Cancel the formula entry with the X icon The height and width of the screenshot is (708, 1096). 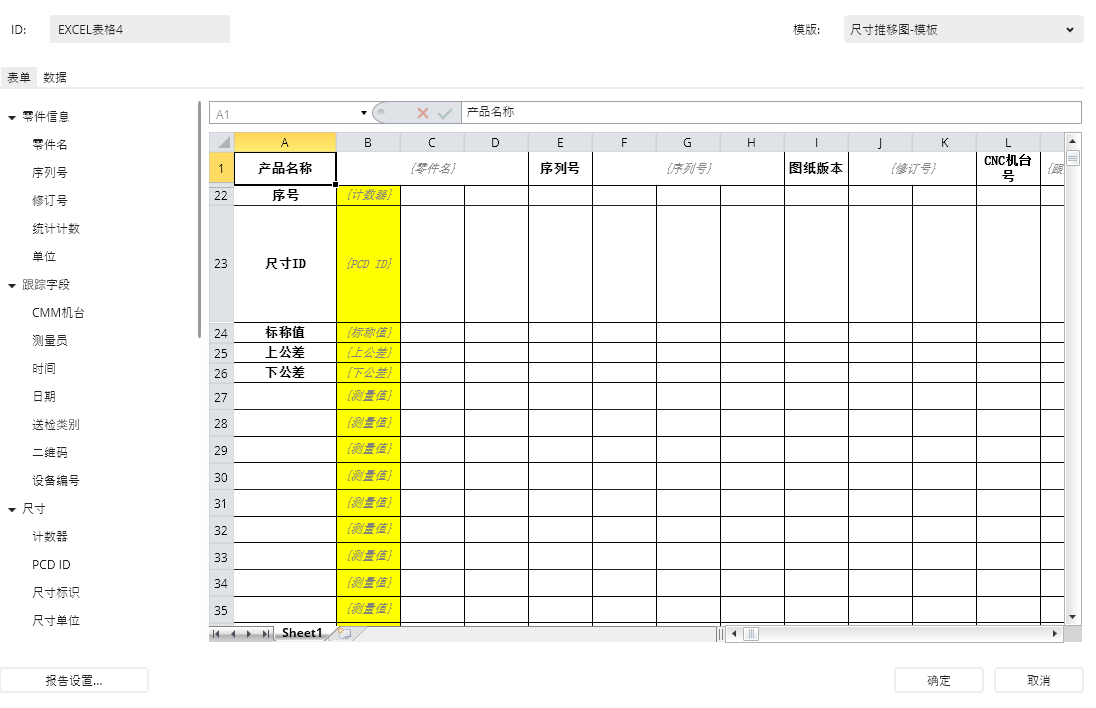(421, 113)
